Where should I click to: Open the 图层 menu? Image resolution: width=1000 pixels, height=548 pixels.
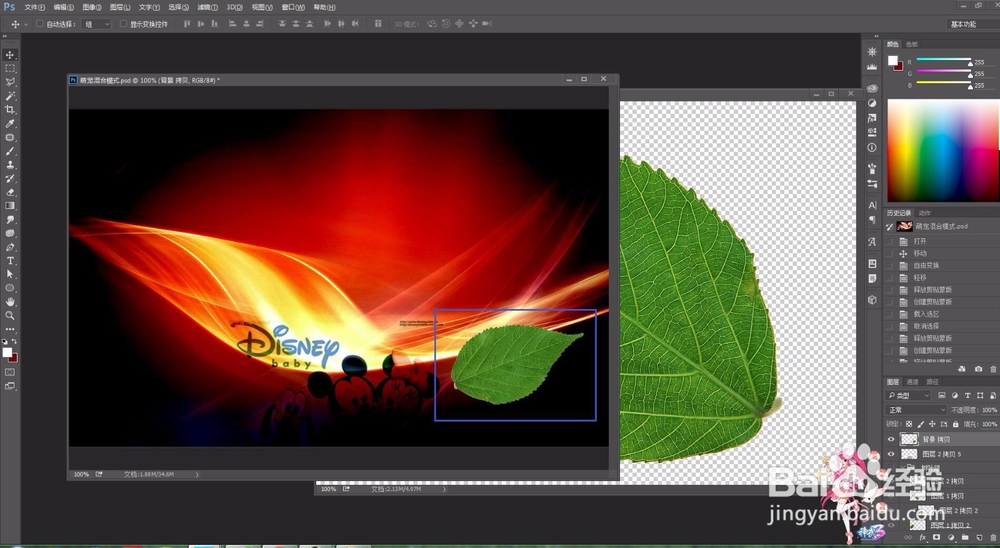tap(120, 7)
